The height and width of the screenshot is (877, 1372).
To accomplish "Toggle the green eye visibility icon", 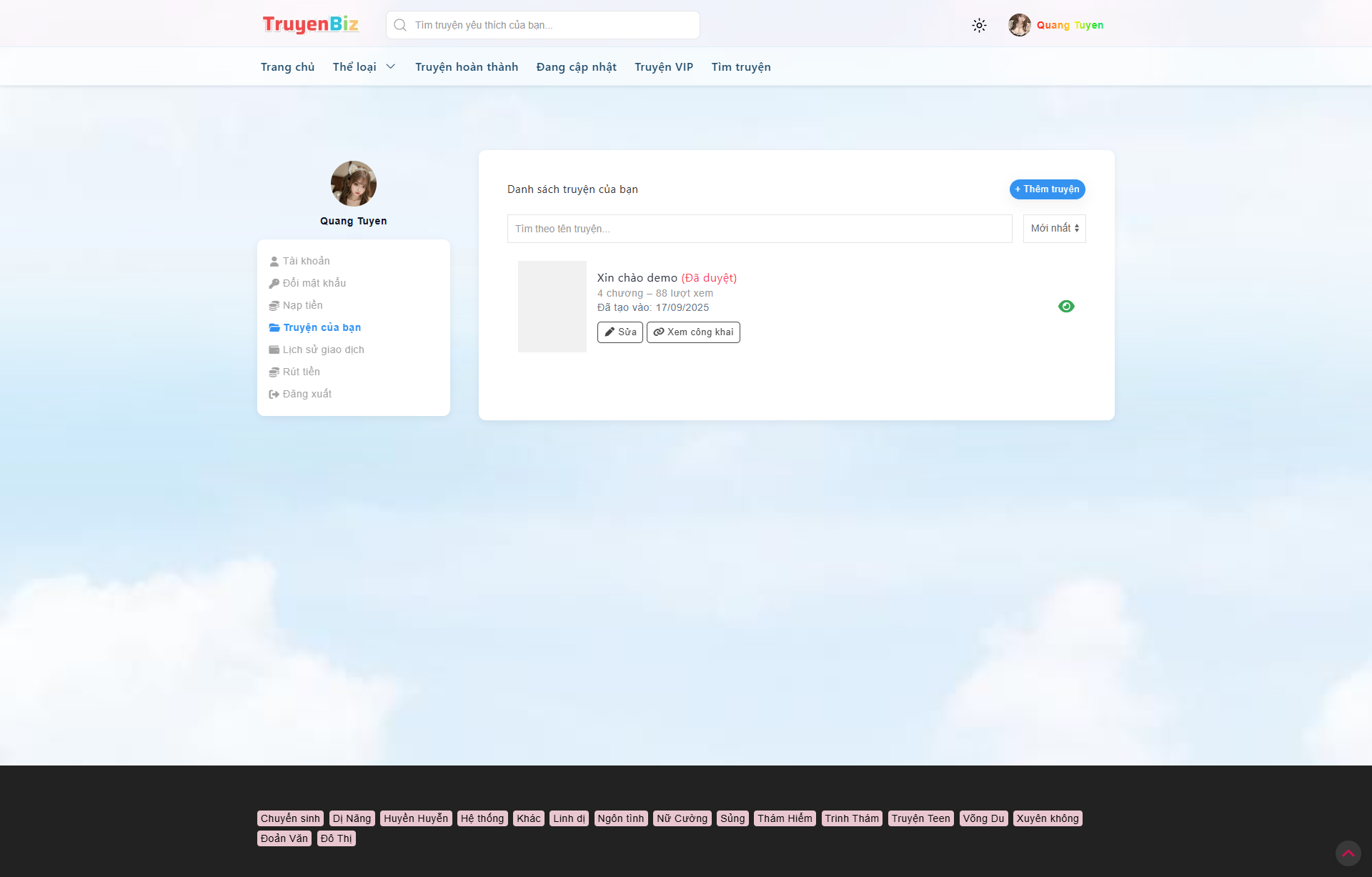I will [1066, 307].
